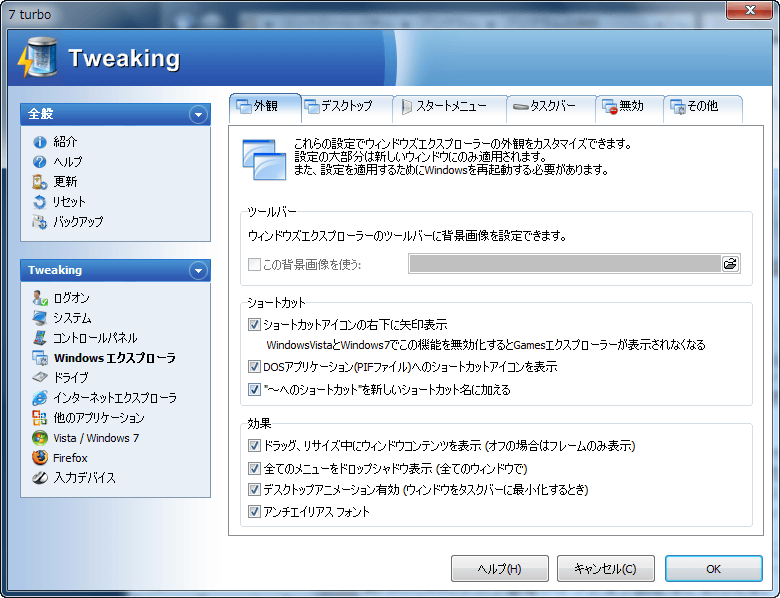Viewport: 780px width, 598px height.
Task: Open 更新 link in 全般 panel
Action: pos(65,182)
